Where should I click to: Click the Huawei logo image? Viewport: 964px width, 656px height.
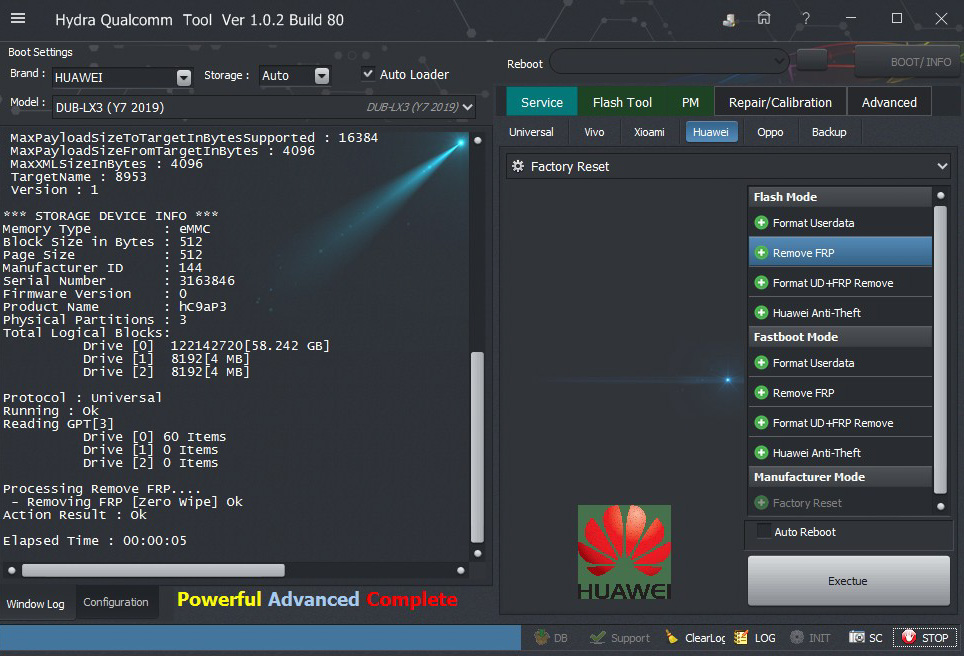coord(624,552)
